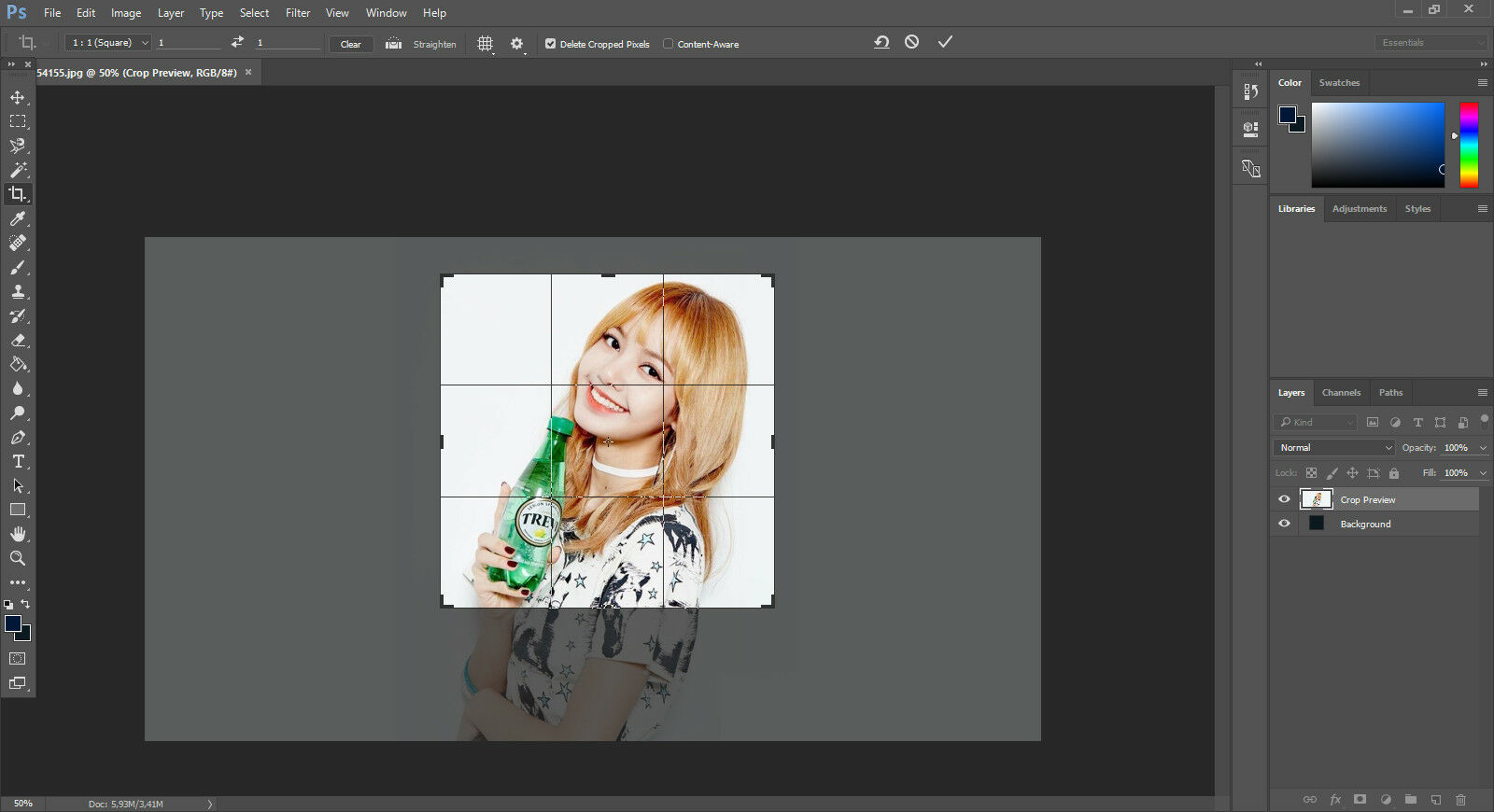Enable Content-Aware checkbox
1494x812 pixels.
tap(668, 44)
